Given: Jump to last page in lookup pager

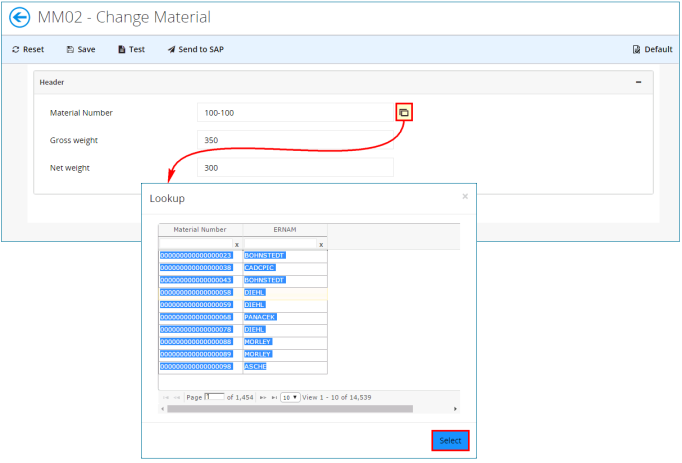Looking at the screenshot, I should click(274, 397).
